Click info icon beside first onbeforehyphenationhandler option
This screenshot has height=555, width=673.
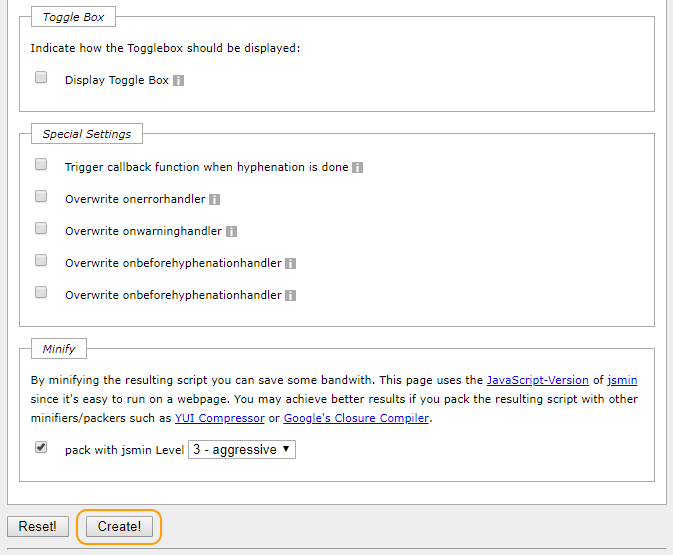tap(291, 264)
